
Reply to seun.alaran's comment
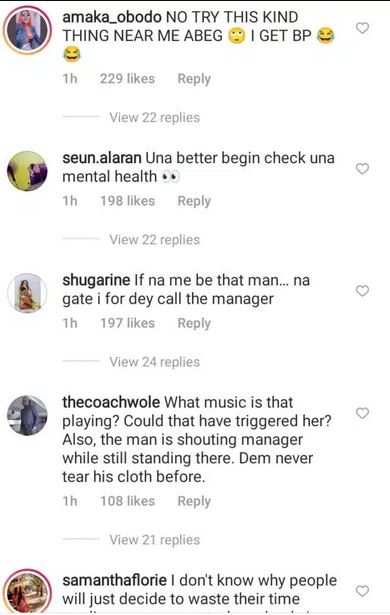tap(194, 201)
